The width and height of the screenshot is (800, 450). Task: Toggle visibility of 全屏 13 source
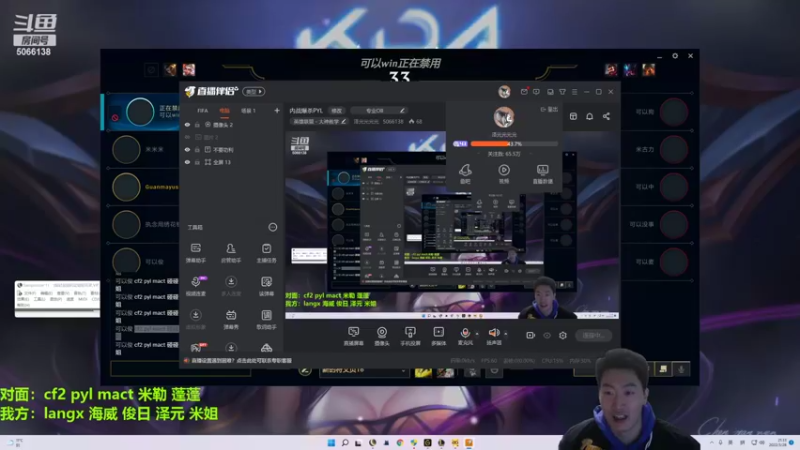point(187,162)
